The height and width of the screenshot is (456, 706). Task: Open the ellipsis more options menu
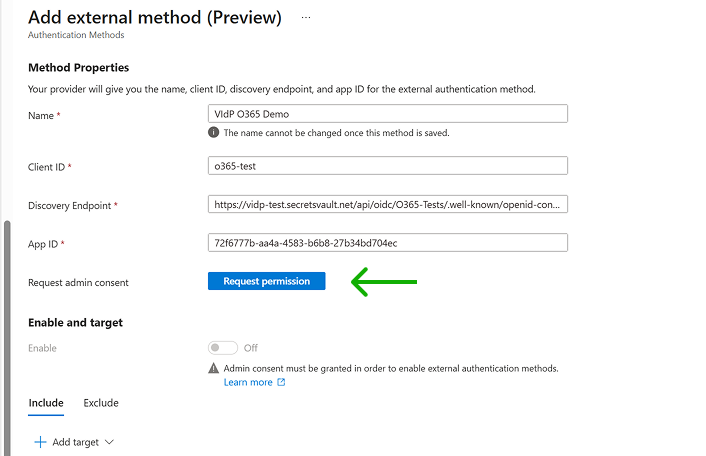coord(306,18)
